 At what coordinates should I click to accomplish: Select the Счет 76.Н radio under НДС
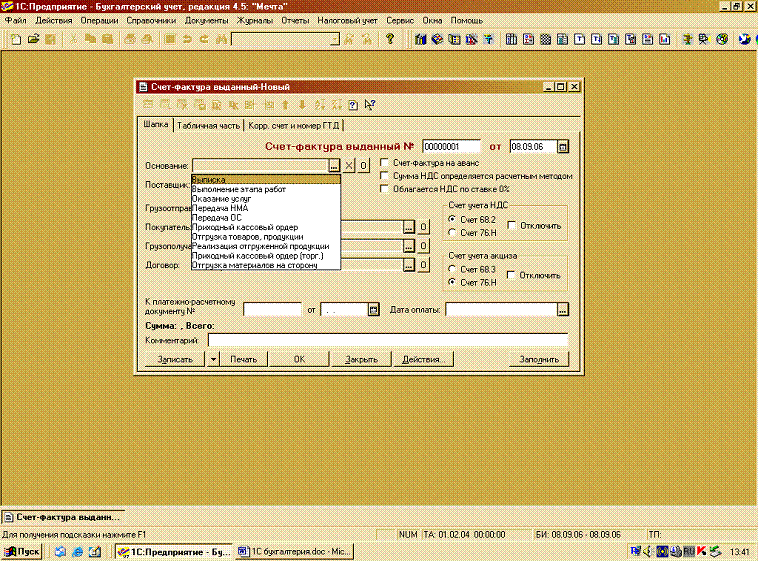[453, 232]
